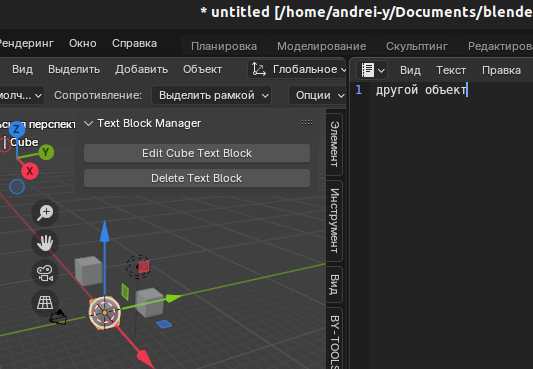The width and height of the screenshot is (533, 369).
Task: Select the light object dashed circle
Action: [138, 267]
